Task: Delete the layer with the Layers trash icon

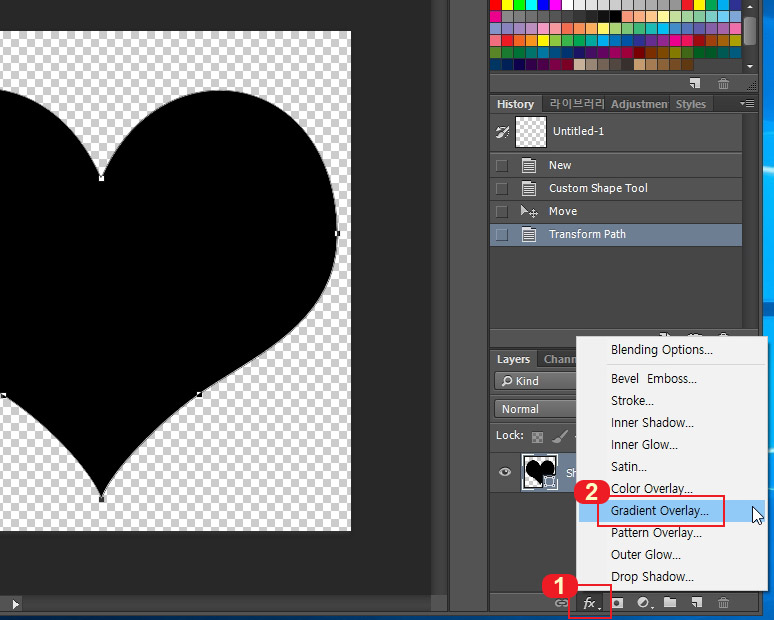Action: [723, 602]
